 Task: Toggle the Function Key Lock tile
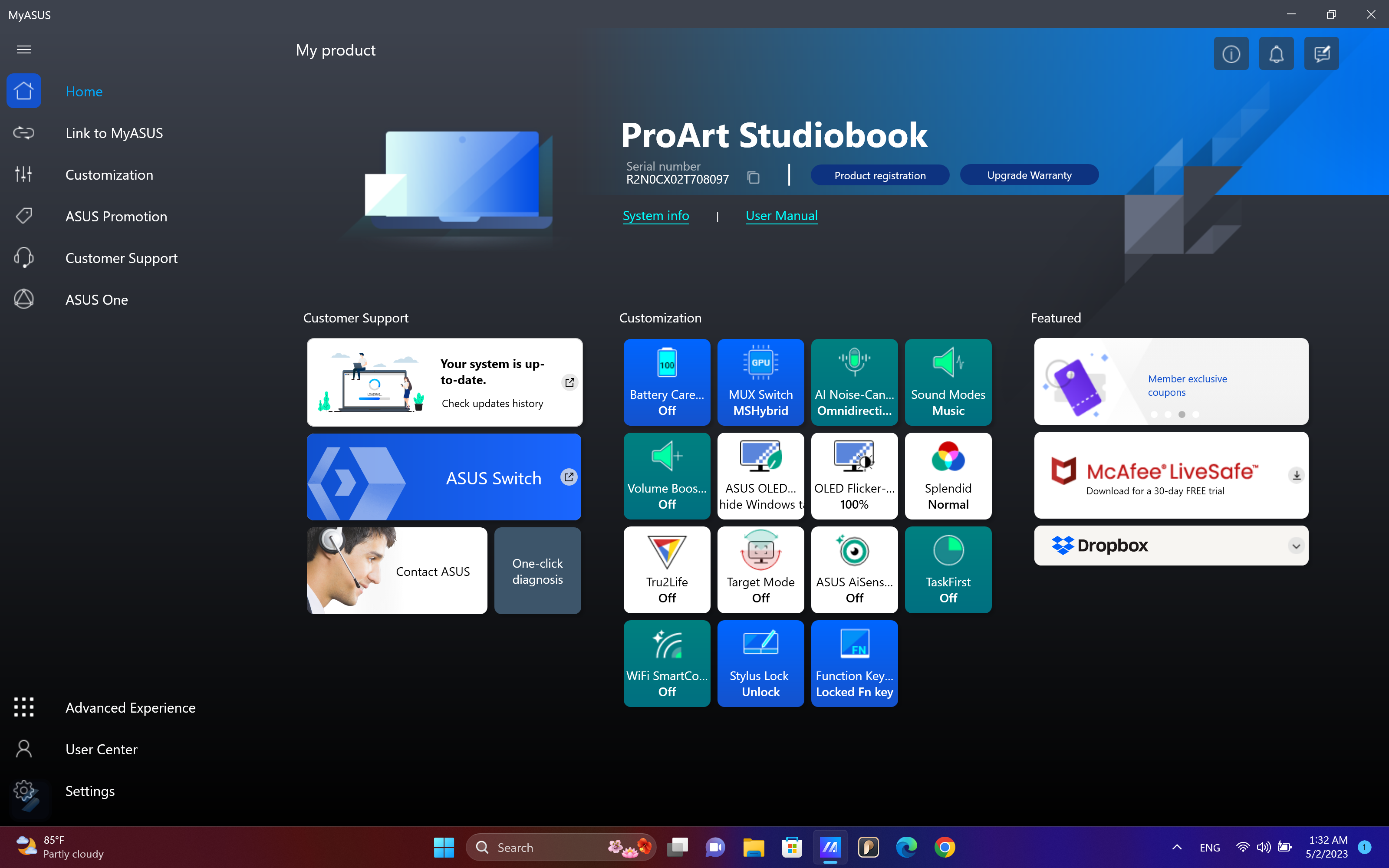[854, 663]
